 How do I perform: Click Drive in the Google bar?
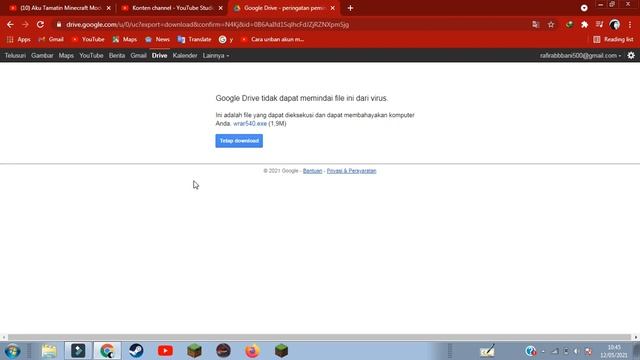coord(159,56)
